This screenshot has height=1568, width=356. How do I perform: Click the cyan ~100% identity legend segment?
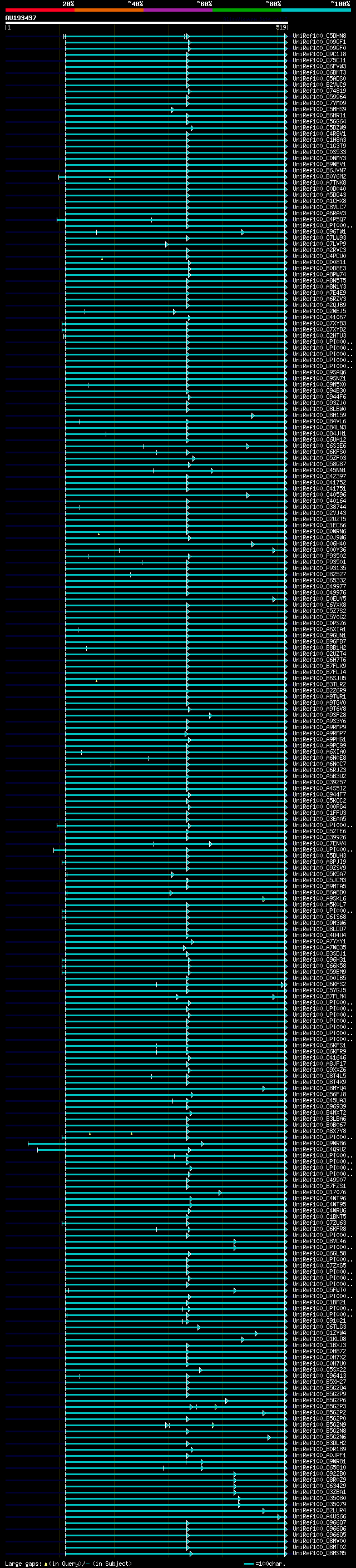pyautogui.click(x=316, y=10)
